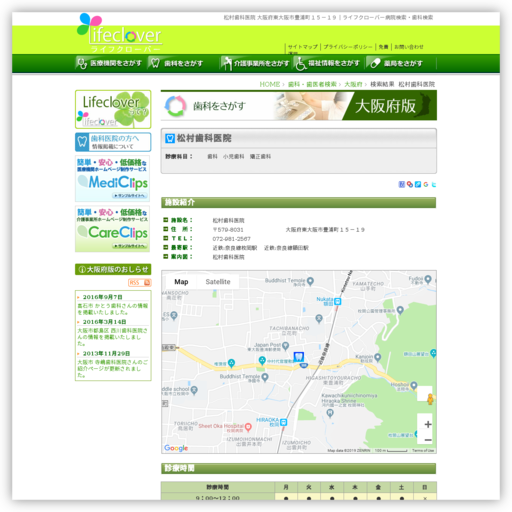This screenshot has height=512, width=512.
Task: Click the postal code 〒579-8031
Action: click(228, 230)
